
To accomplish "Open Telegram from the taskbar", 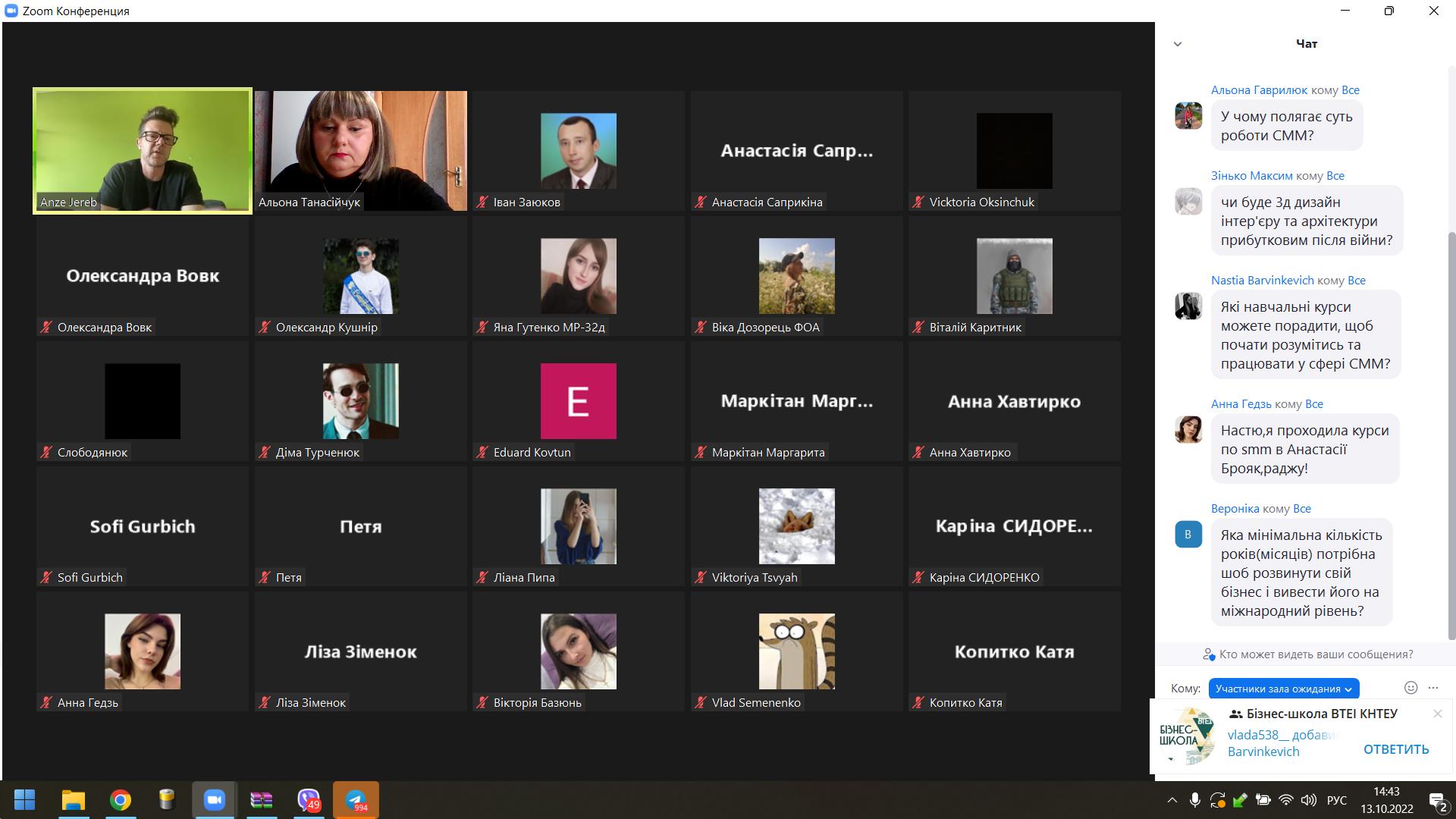I will tap(356, 800).
